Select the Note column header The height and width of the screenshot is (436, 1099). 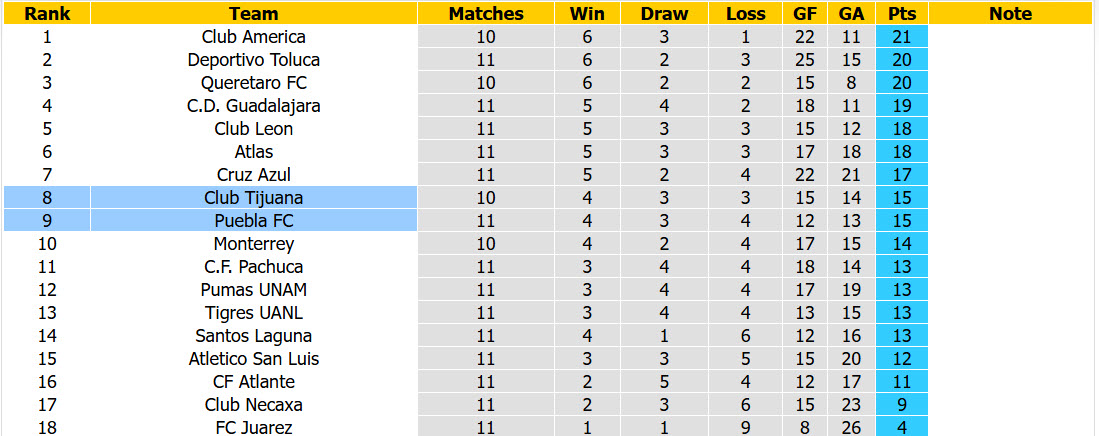point(1010,13)
